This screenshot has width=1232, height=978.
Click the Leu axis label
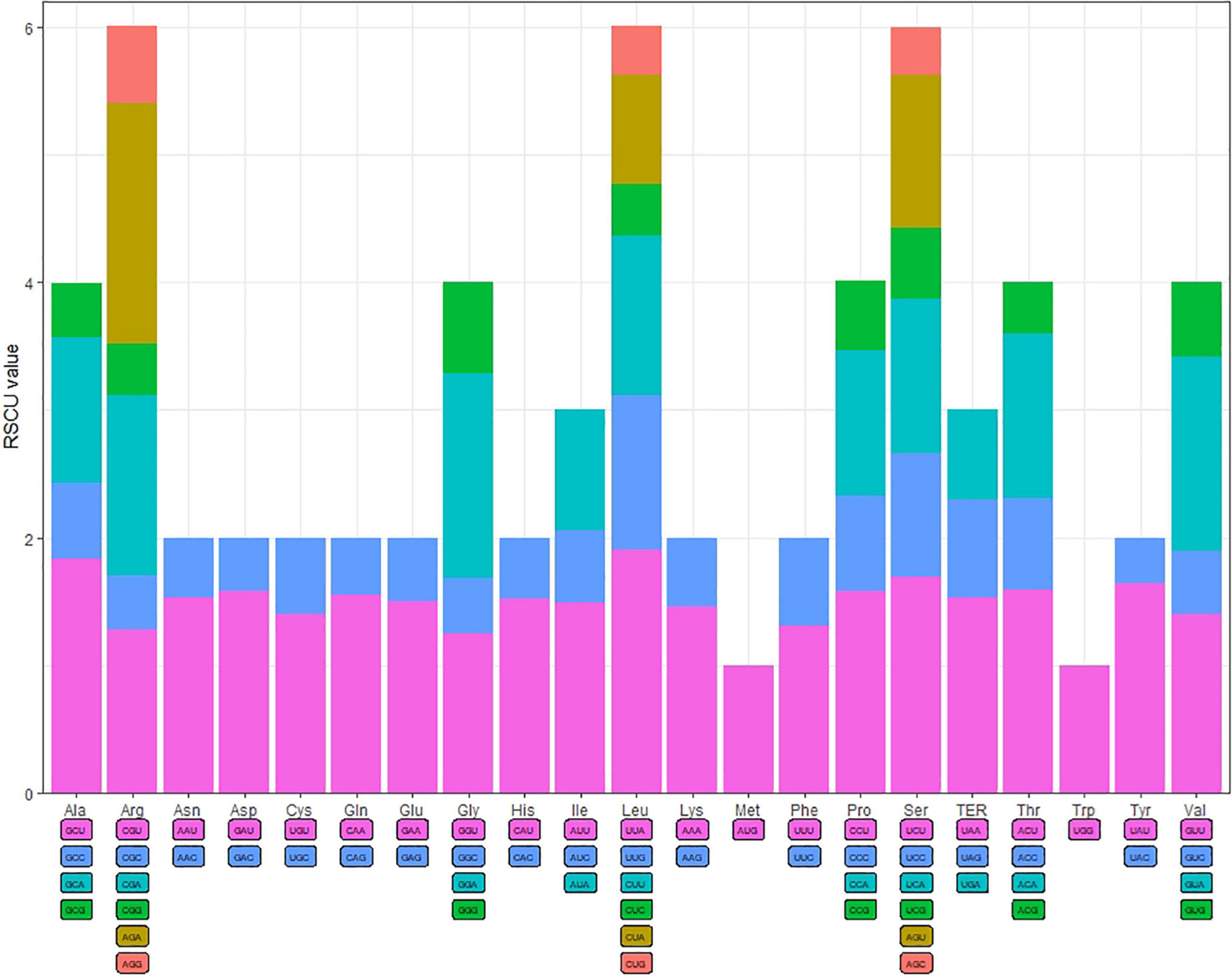click(x=636, y=810)
